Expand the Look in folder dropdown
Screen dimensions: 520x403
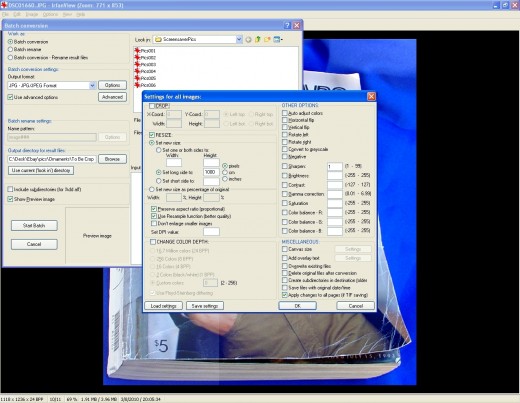pos(239,39)
